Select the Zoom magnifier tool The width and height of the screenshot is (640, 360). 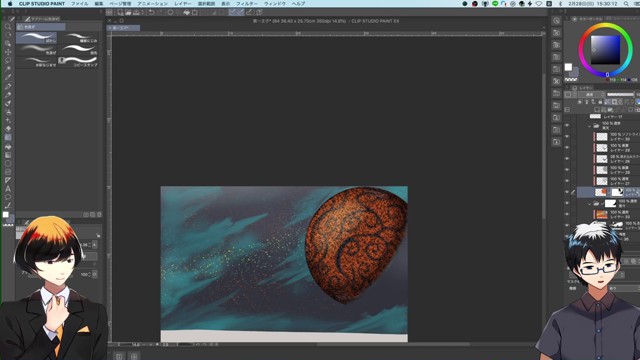[8, 27]
